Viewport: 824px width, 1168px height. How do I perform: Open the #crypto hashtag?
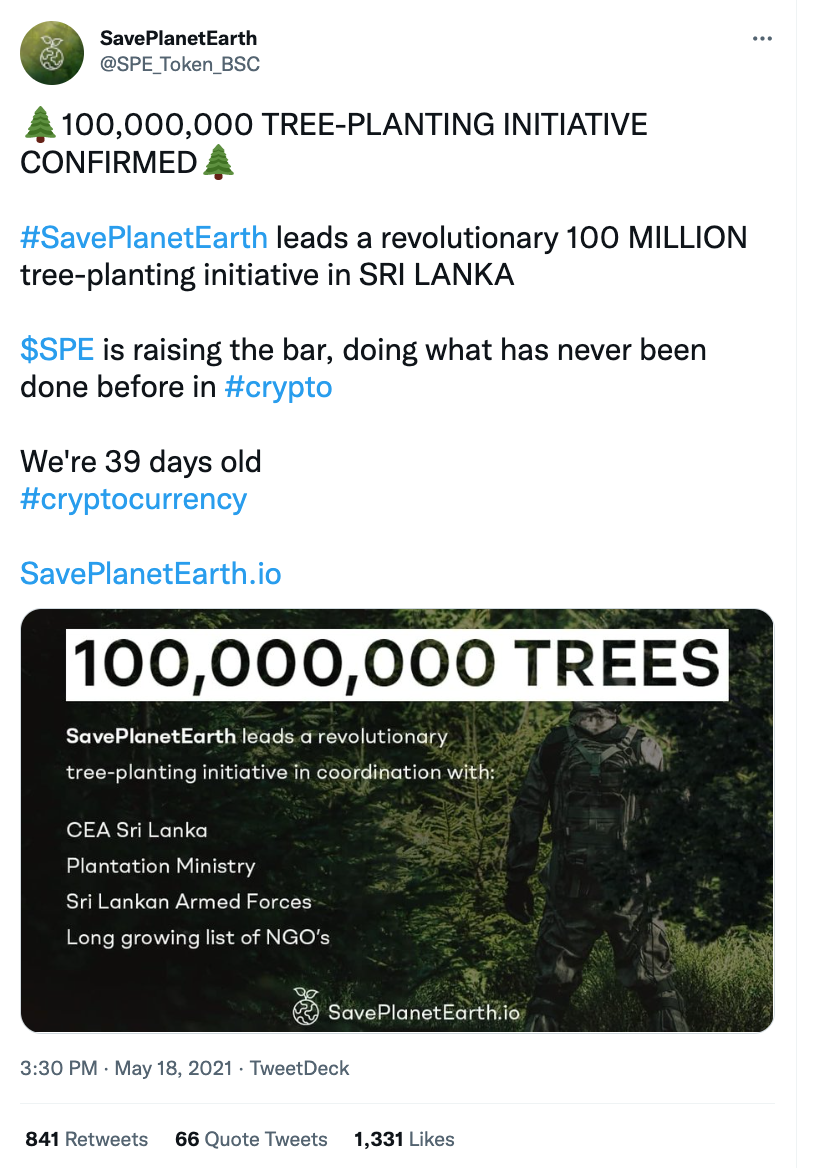[278, 387]
